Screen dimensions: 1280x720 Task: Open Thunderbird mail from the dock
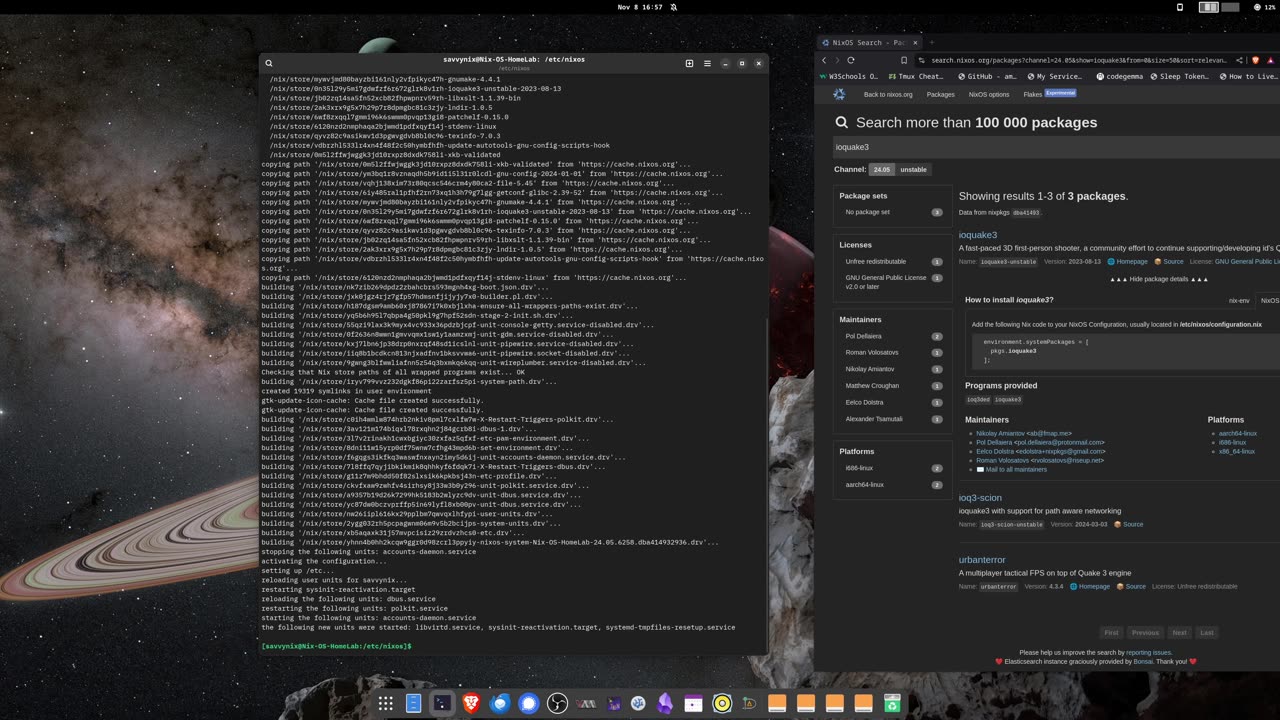[x=500, y=704]
